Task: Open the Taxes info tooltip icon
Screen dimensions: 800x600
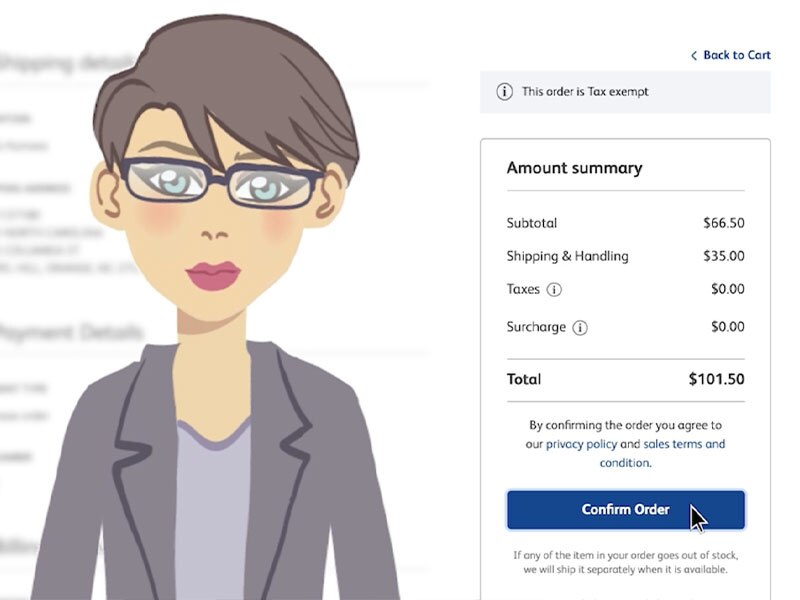Action: point(554,290)
